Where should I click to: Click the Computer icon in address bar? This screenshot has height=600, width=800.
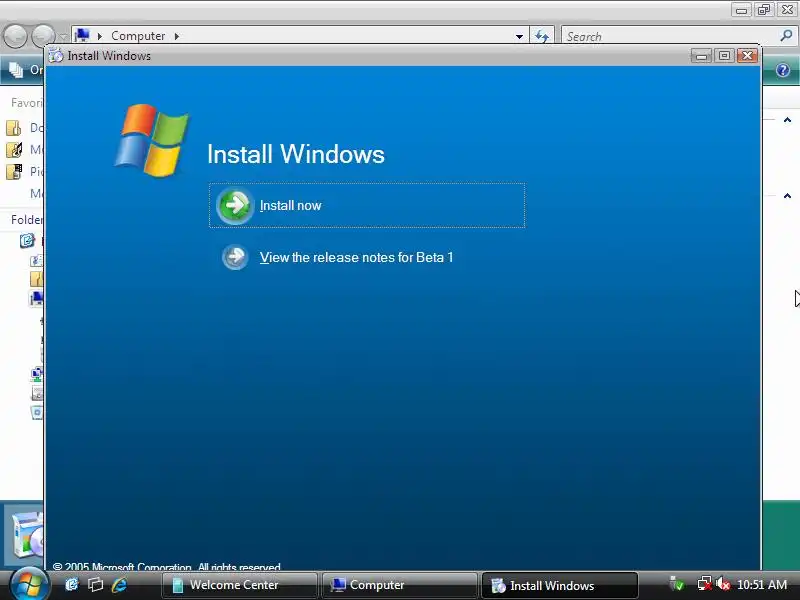82,35
